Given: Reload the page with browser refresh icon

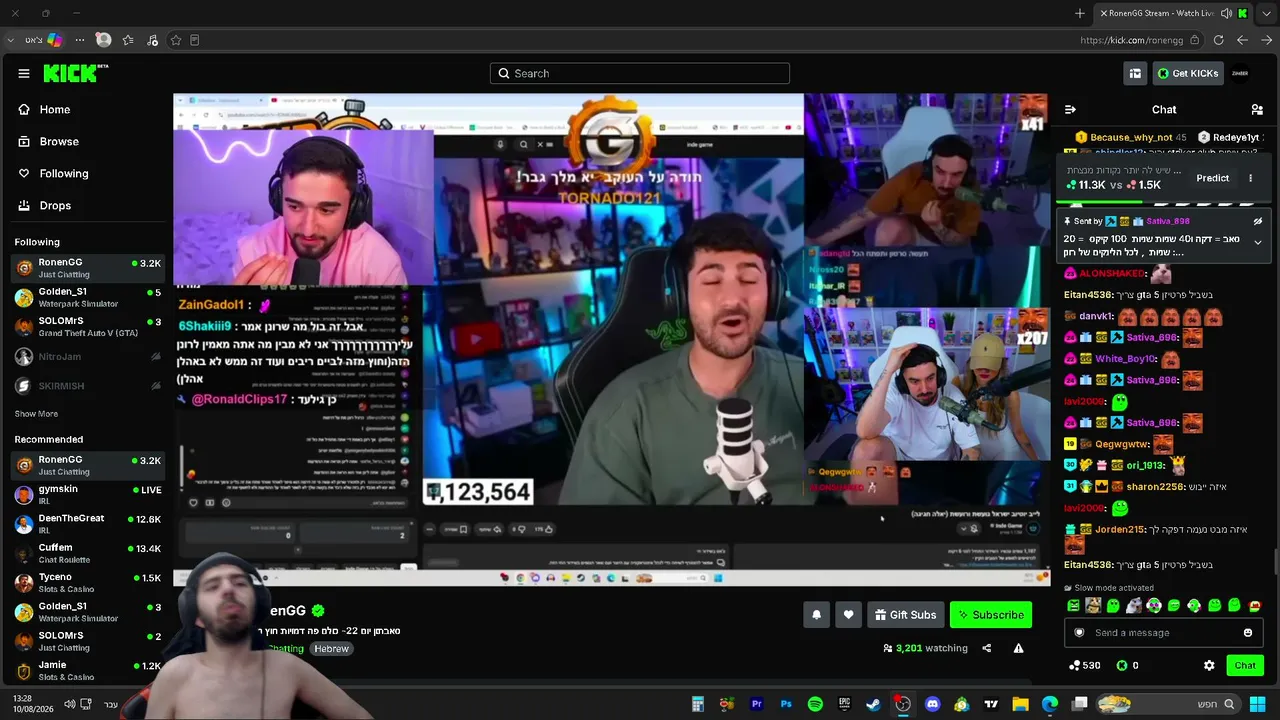Looking at the screenshot, I should [1218, 40].
